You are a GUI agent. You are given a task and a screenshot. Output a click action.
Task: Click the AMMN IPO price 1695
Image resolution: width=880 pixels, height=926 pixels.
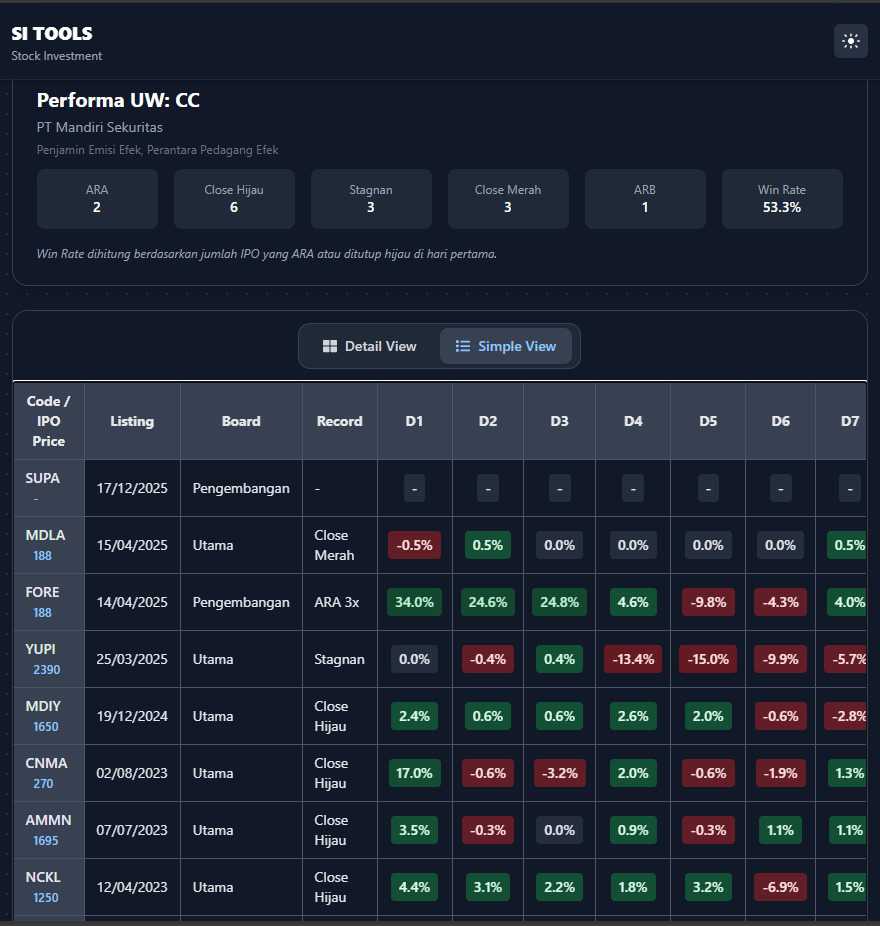(x=45, y=841)
